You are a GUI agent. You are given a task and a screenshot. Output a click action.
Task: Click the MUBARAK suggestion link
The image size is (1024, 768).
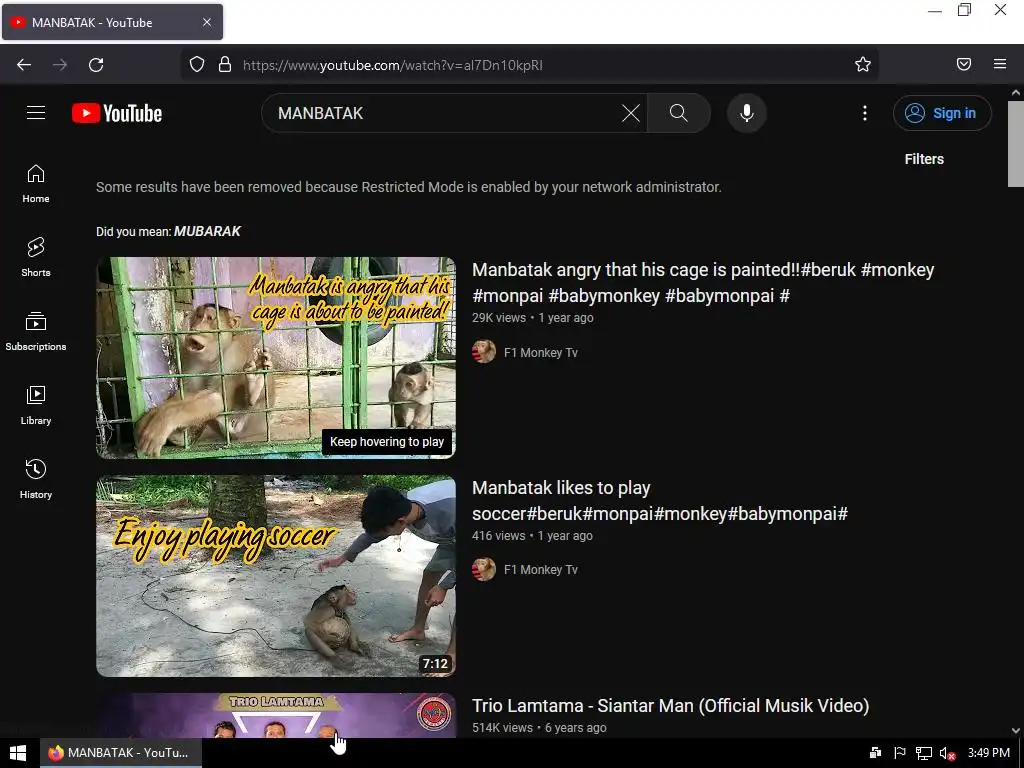[x=207, y=231]
